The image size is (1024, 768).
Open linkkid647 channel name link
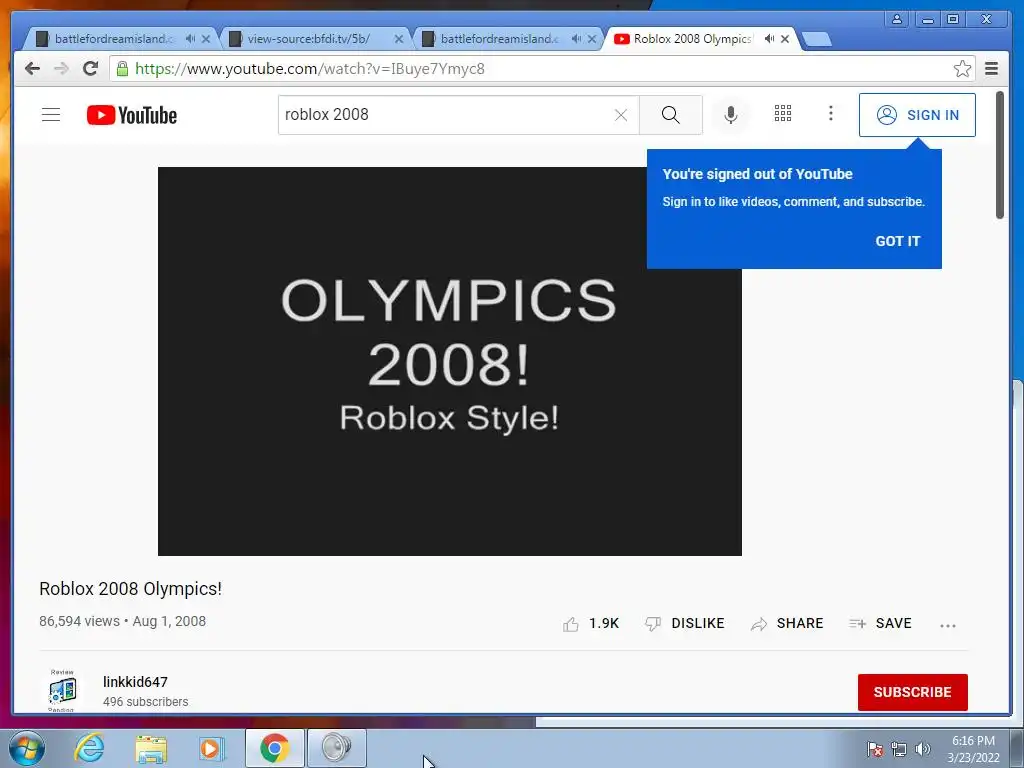tap(135, 682)
